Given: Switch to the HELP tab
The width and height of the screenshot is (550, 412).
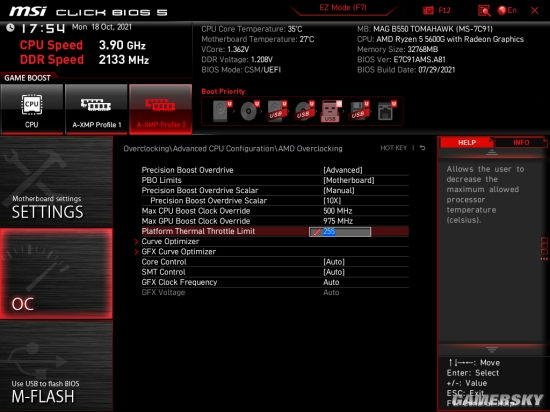Looking at the screenshot, I should [467, 142].
